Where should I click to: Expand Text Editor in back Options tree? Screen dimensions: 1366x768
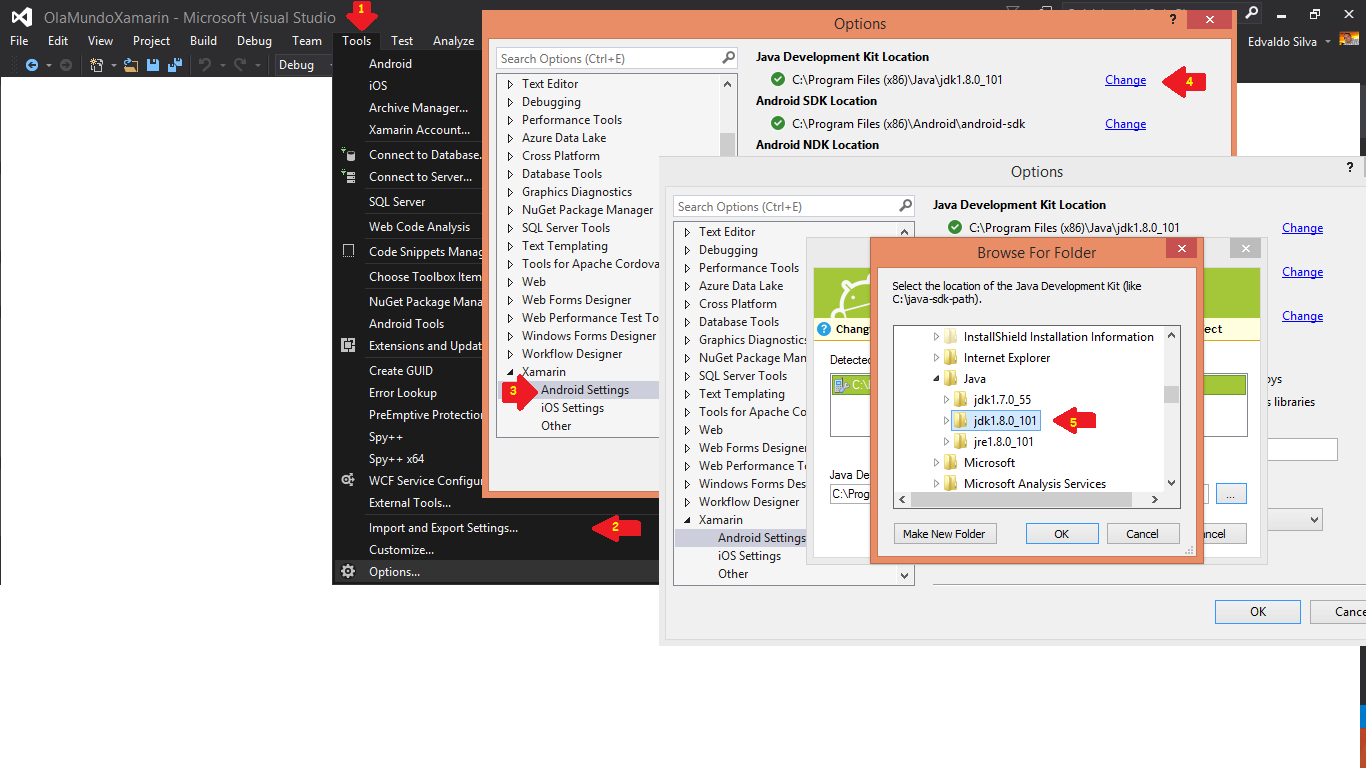coord(510,84)
